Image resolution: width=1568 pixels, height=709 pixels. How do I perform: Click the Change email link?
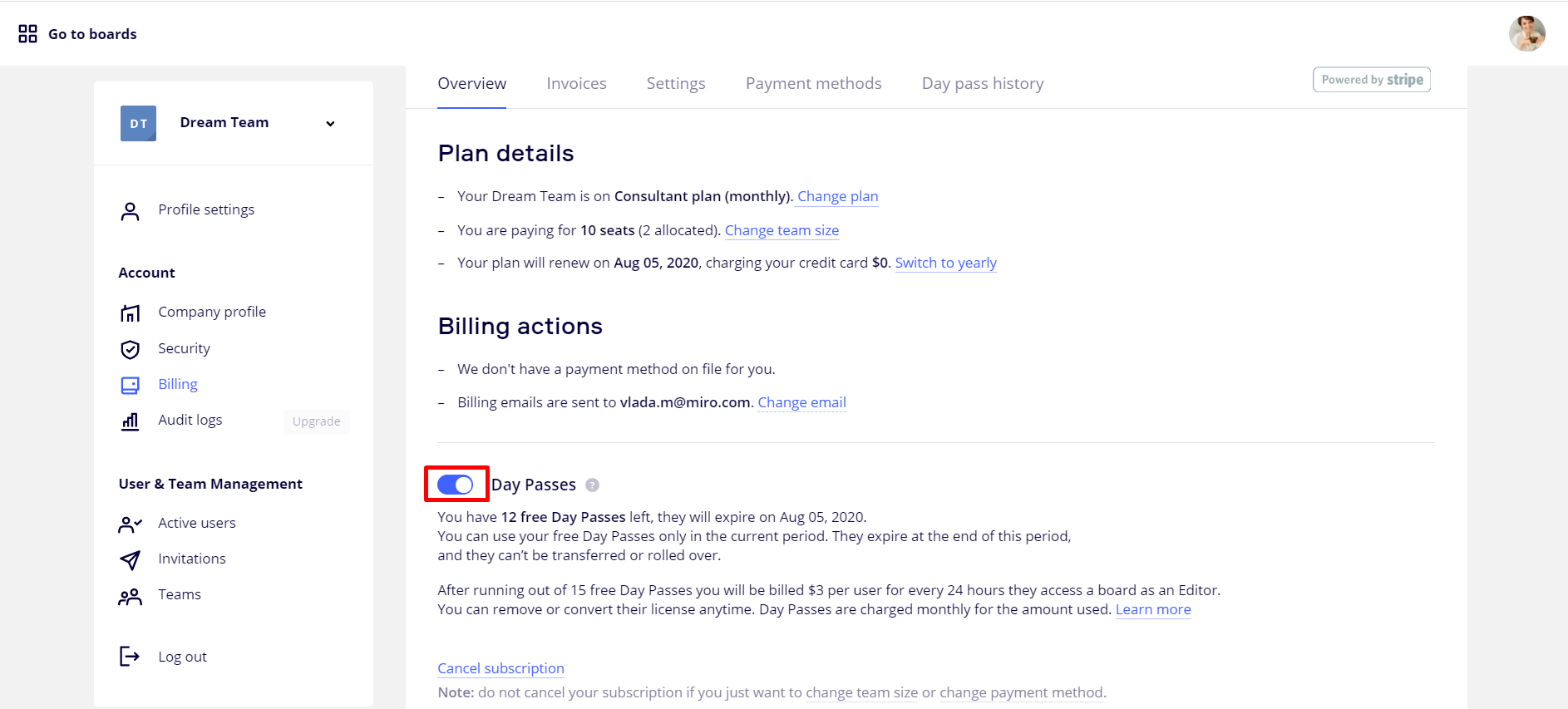(x=801, y=403)
